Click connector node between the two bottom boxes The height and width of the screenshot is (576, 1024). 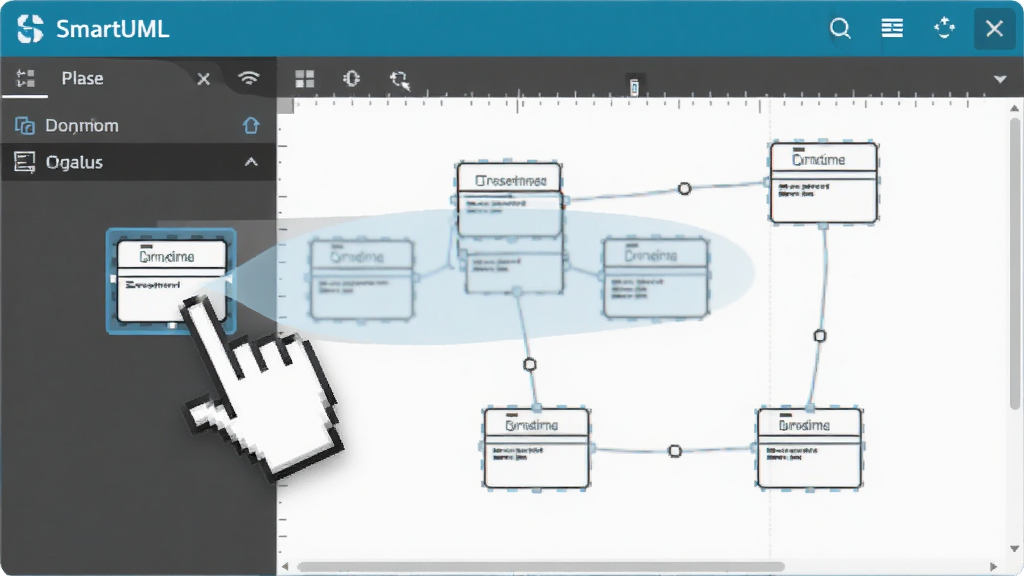[x=675, y=451]
